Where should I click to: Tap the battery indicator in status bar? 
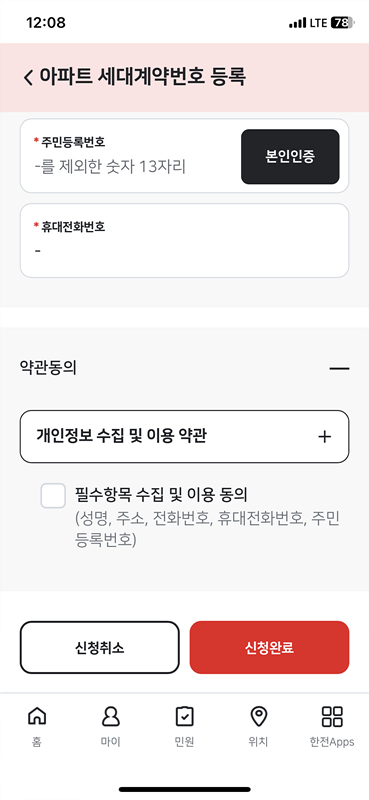[342, 23]
